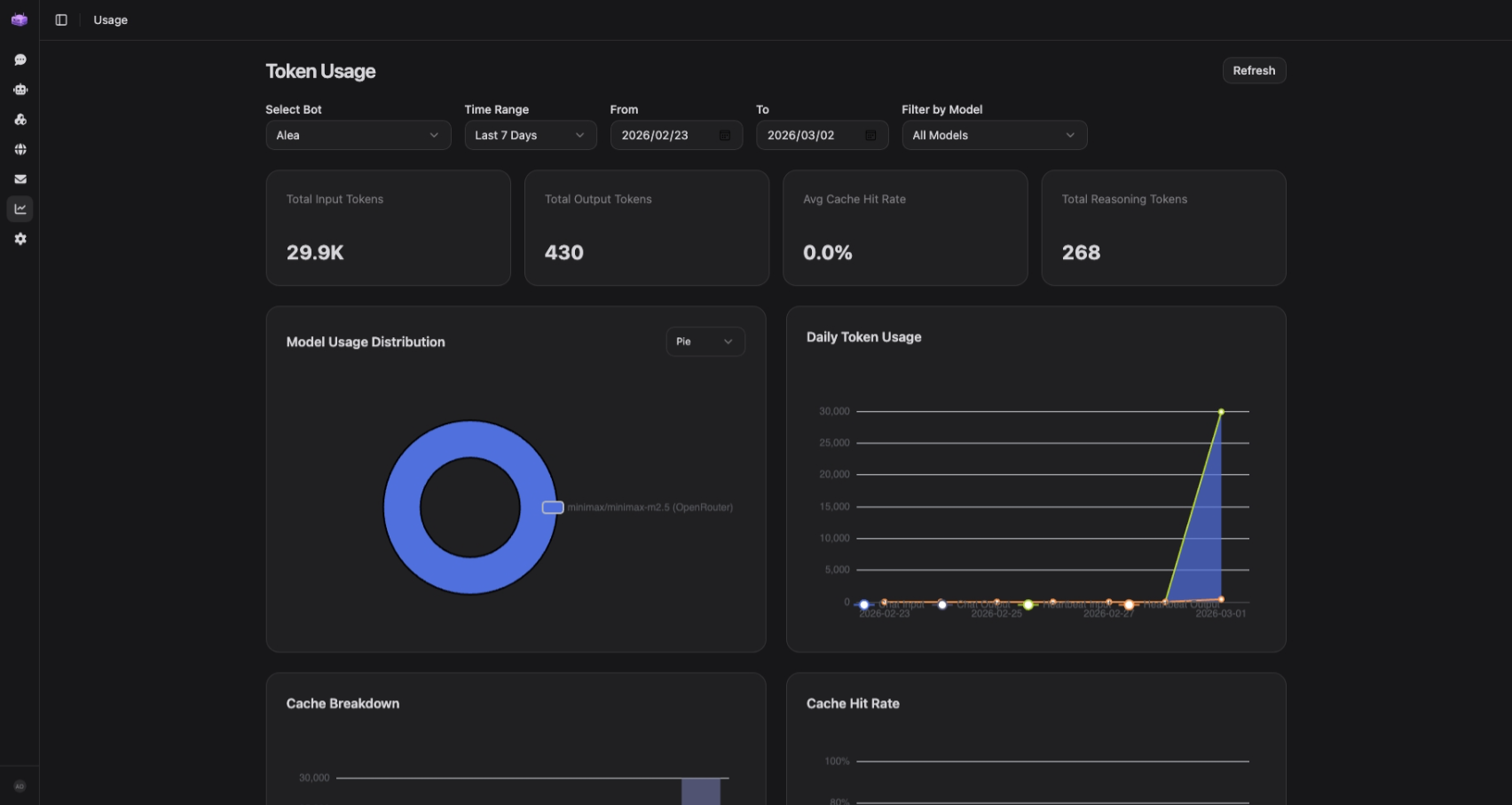The image size is (1512, 805).
Task: Open the Filter by Model dropdown
Action: coord(994,135)
